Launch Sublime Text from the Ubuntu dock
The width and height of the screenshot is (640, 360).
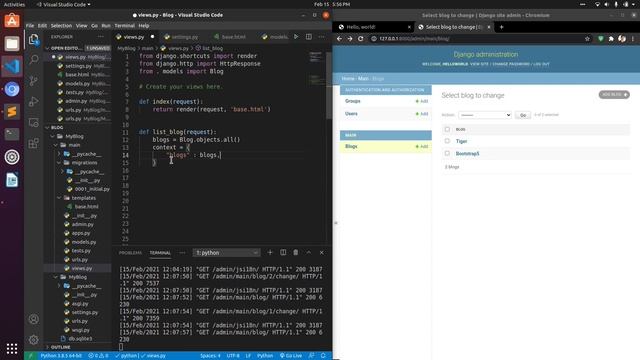[x=12, y=111]
